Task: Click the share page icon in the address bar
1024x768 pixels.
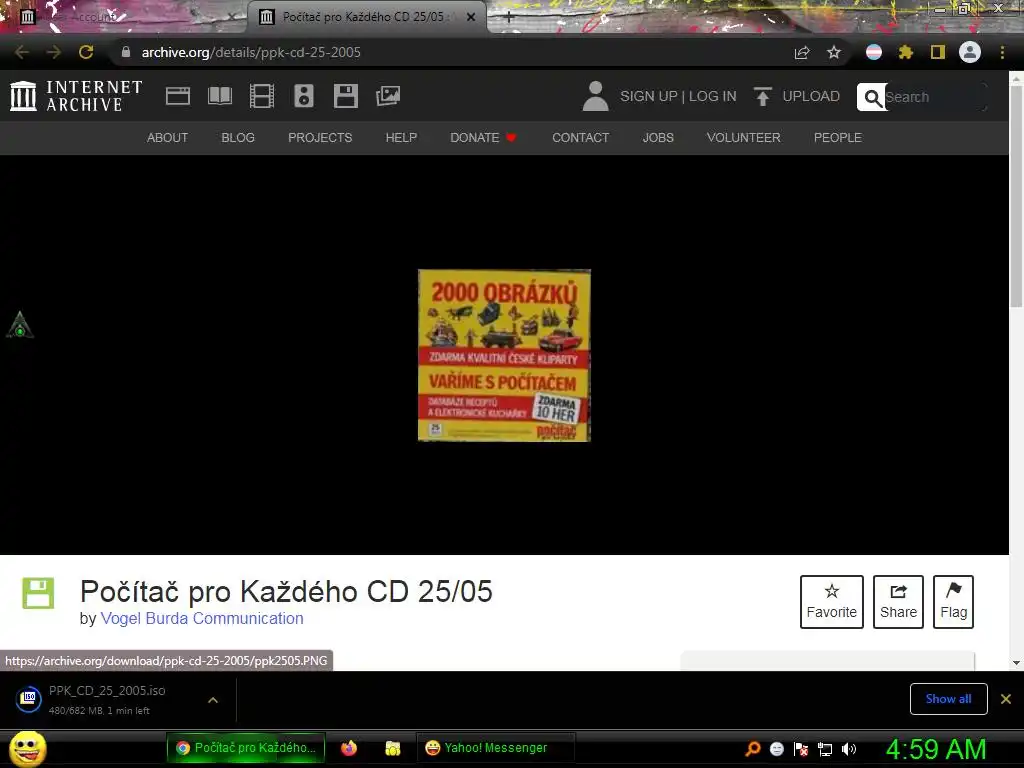Action: point(802,52)
